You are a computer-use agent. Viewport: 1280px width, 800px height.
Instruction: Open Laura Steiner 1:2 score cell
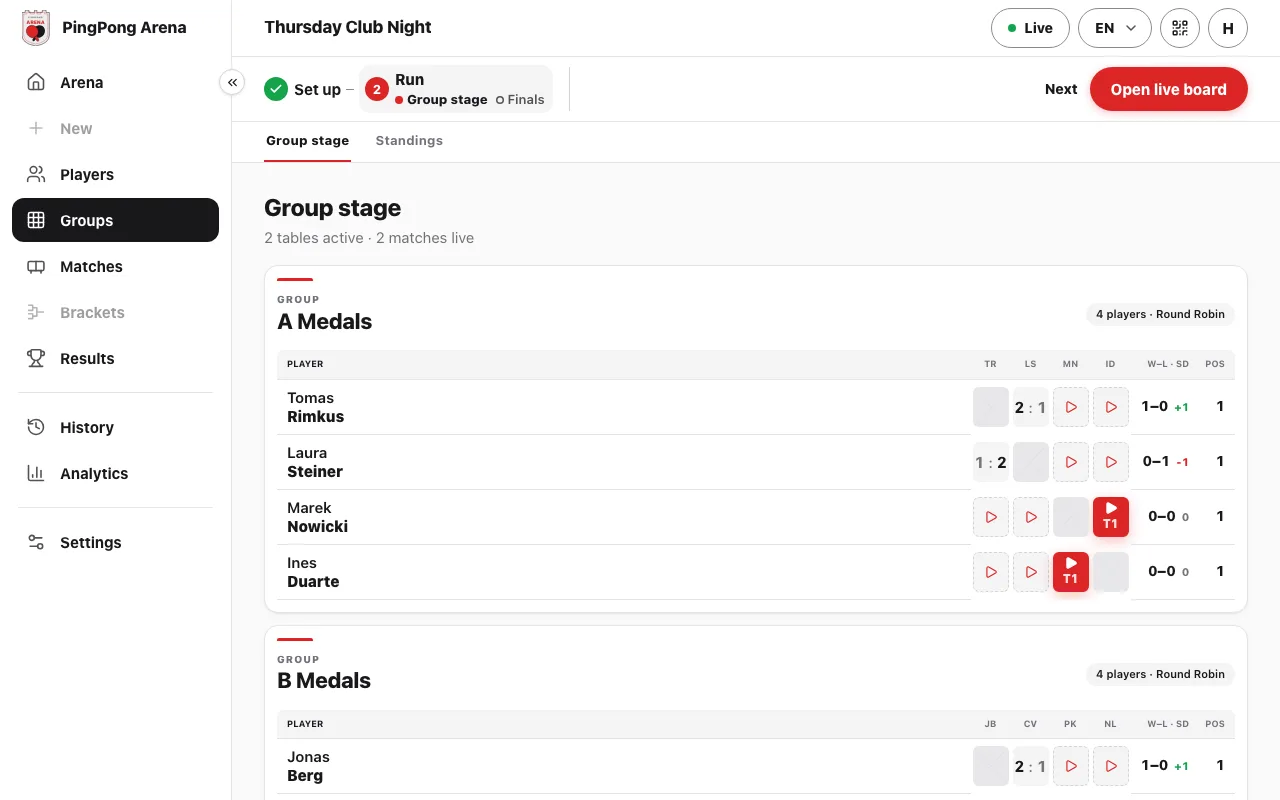[x=991, y=462]
